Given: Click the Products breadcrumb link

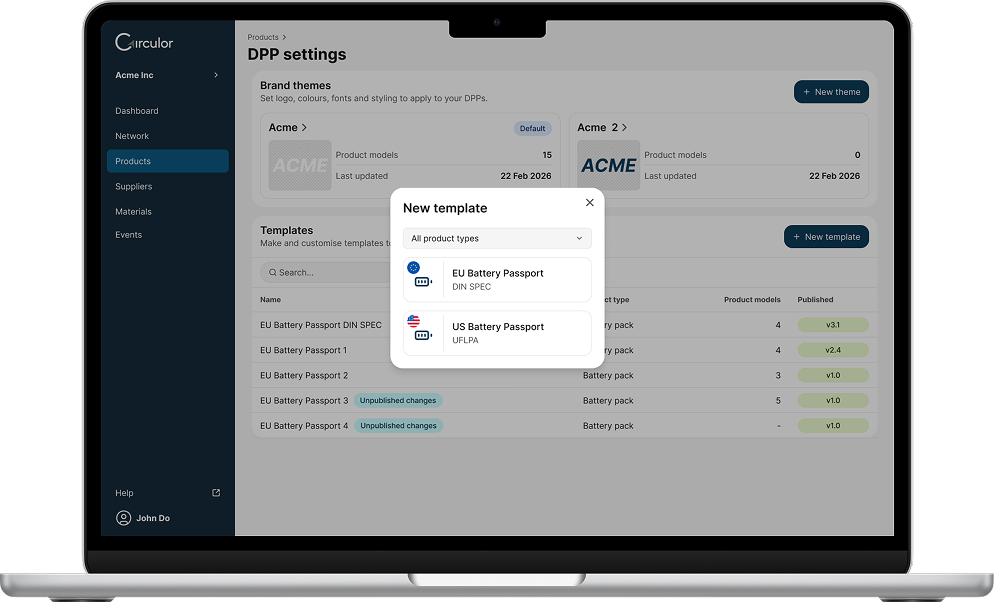Looking at the screenshot, I should [263, 37].
